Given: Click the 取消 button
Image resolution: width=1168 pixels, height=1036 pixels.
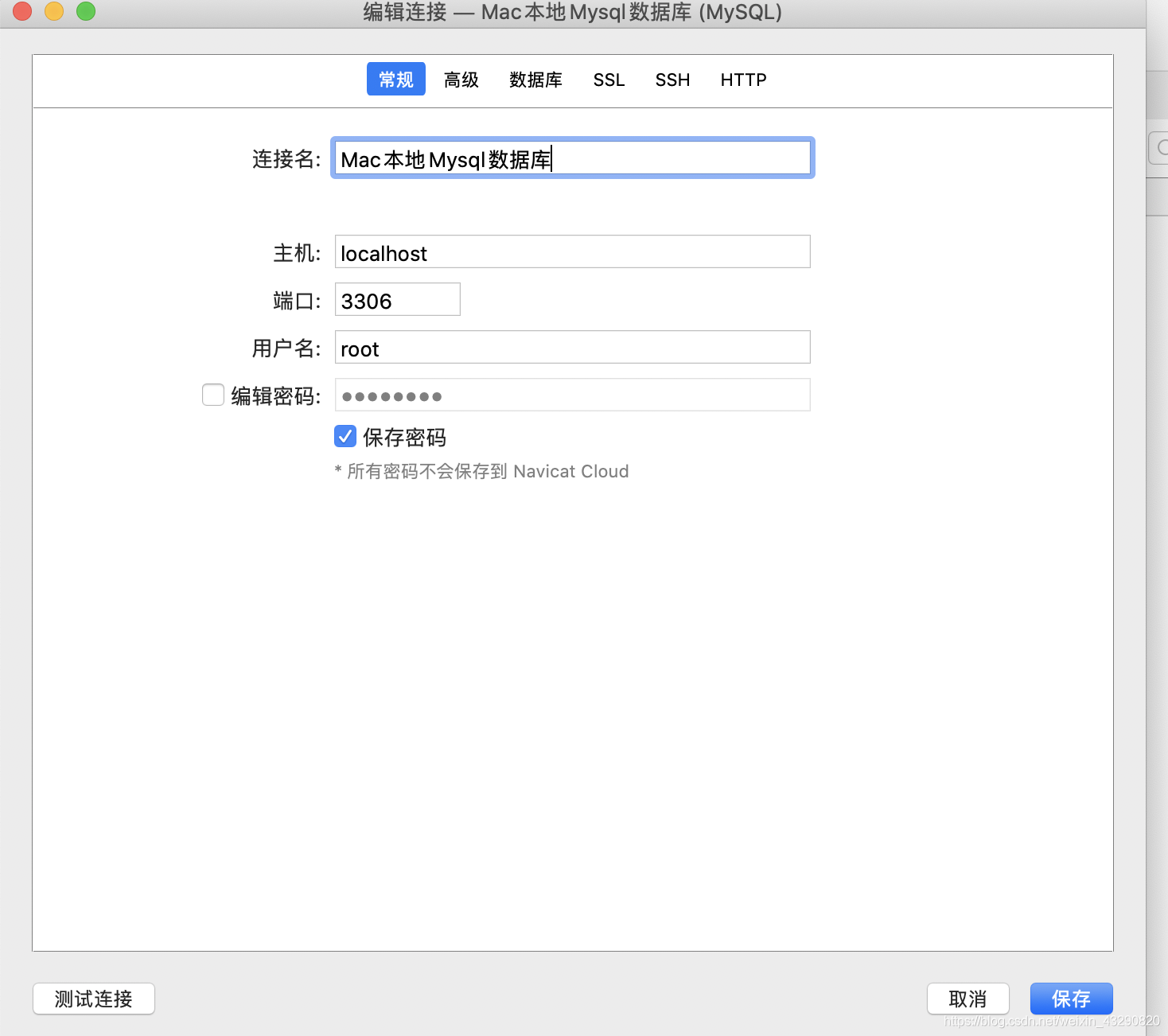Looking at the screenshot, I should click(968, 999).
